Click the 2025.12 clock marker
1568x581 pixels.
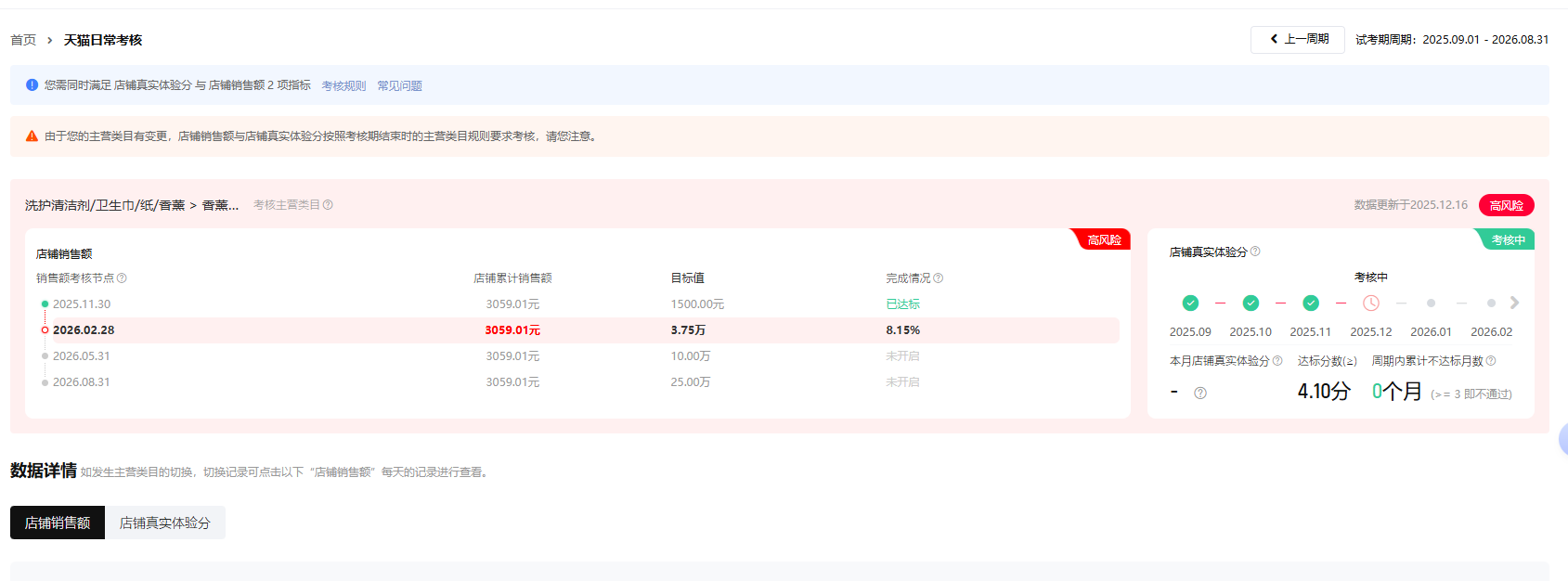pyautogui.click(x=1371, y=303)
